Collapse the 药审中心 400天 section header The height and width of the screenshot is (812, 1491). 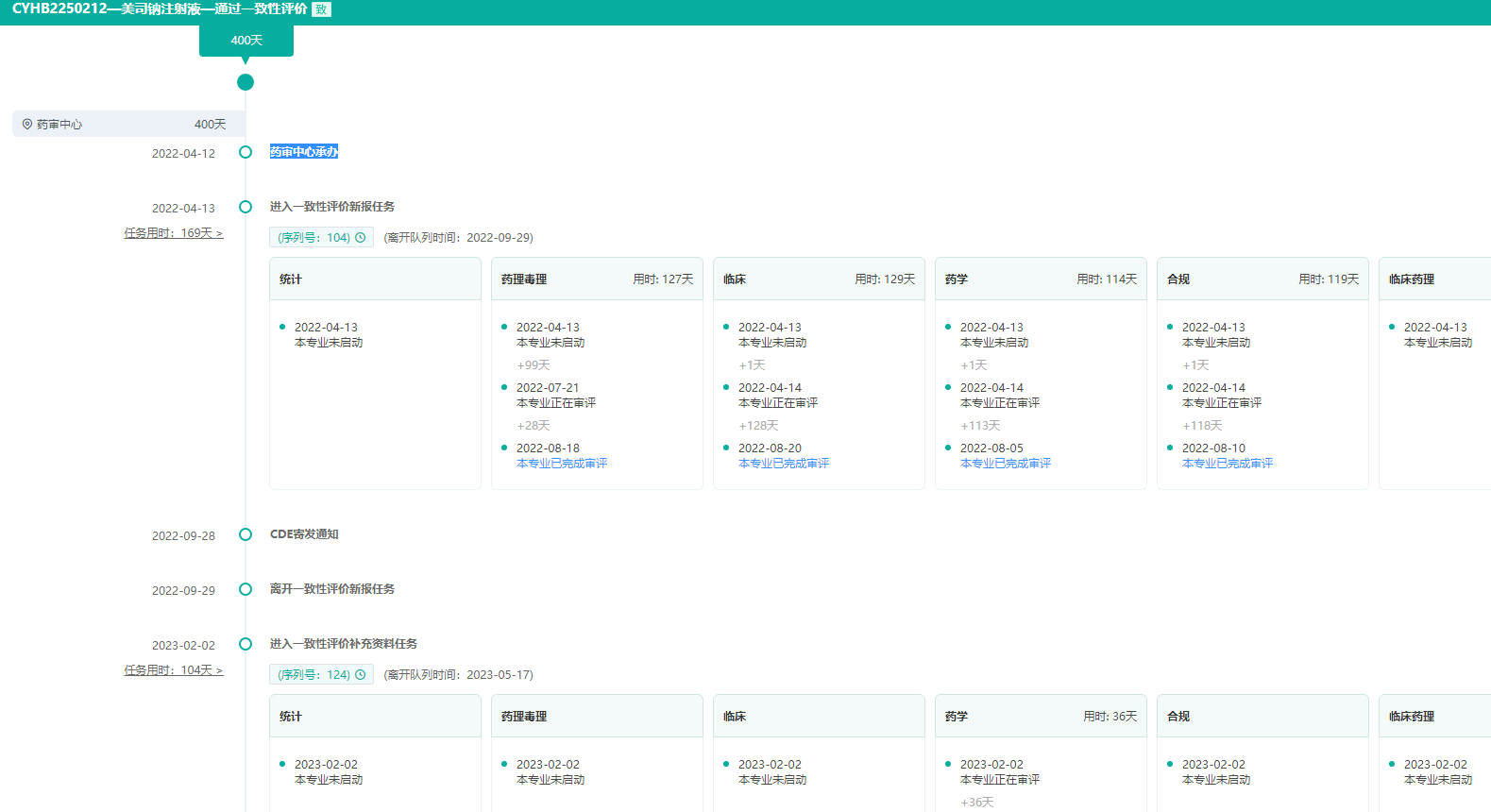point(128,124)
